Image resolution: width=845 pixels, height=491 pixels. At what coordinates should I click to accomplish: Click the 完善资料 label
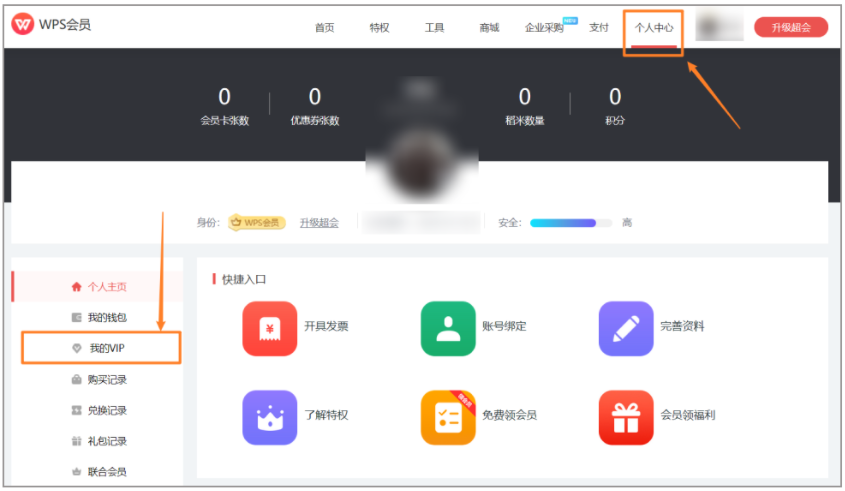coord(682,326)
